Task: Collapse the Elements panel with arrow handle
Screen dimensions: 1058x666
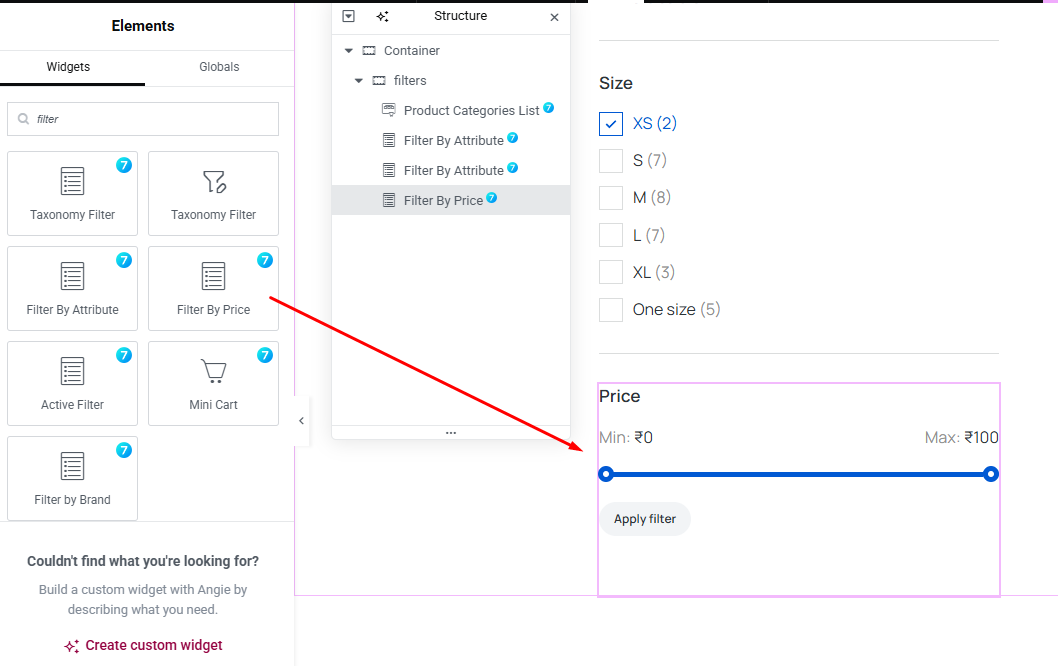Action: pyautogui.click(x=302, y=421)
